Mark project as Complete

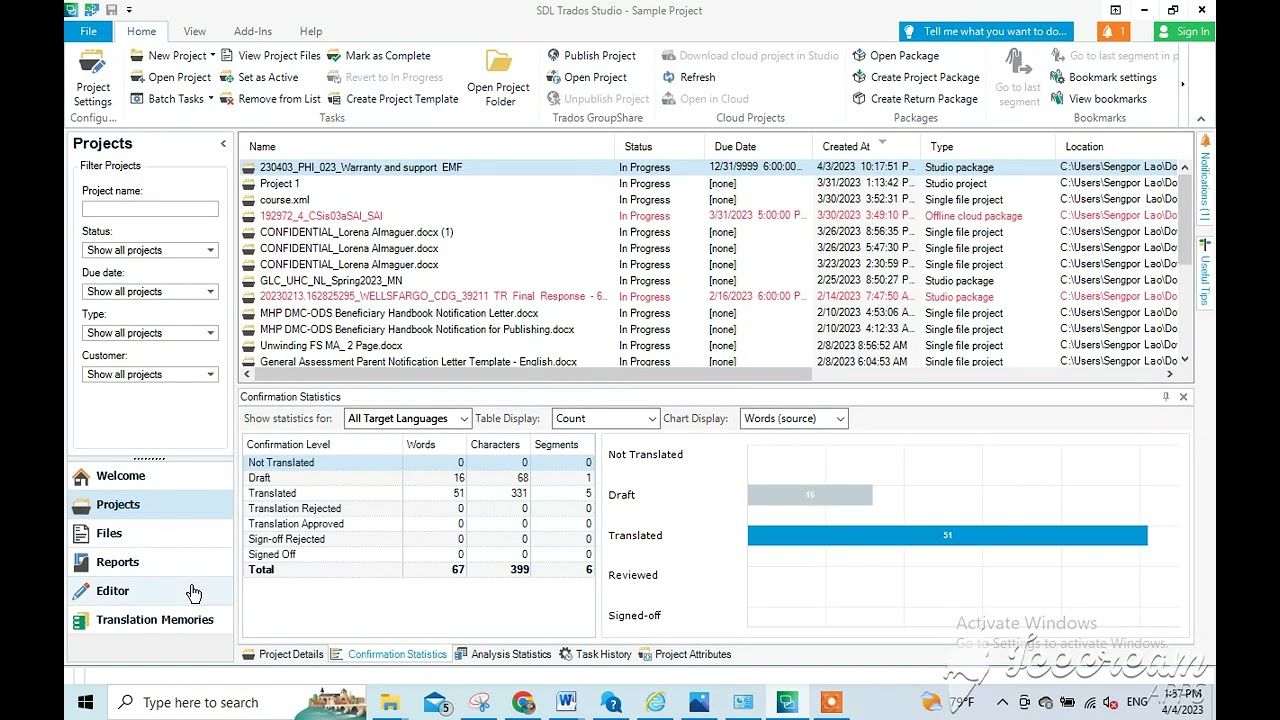point(379,56)
